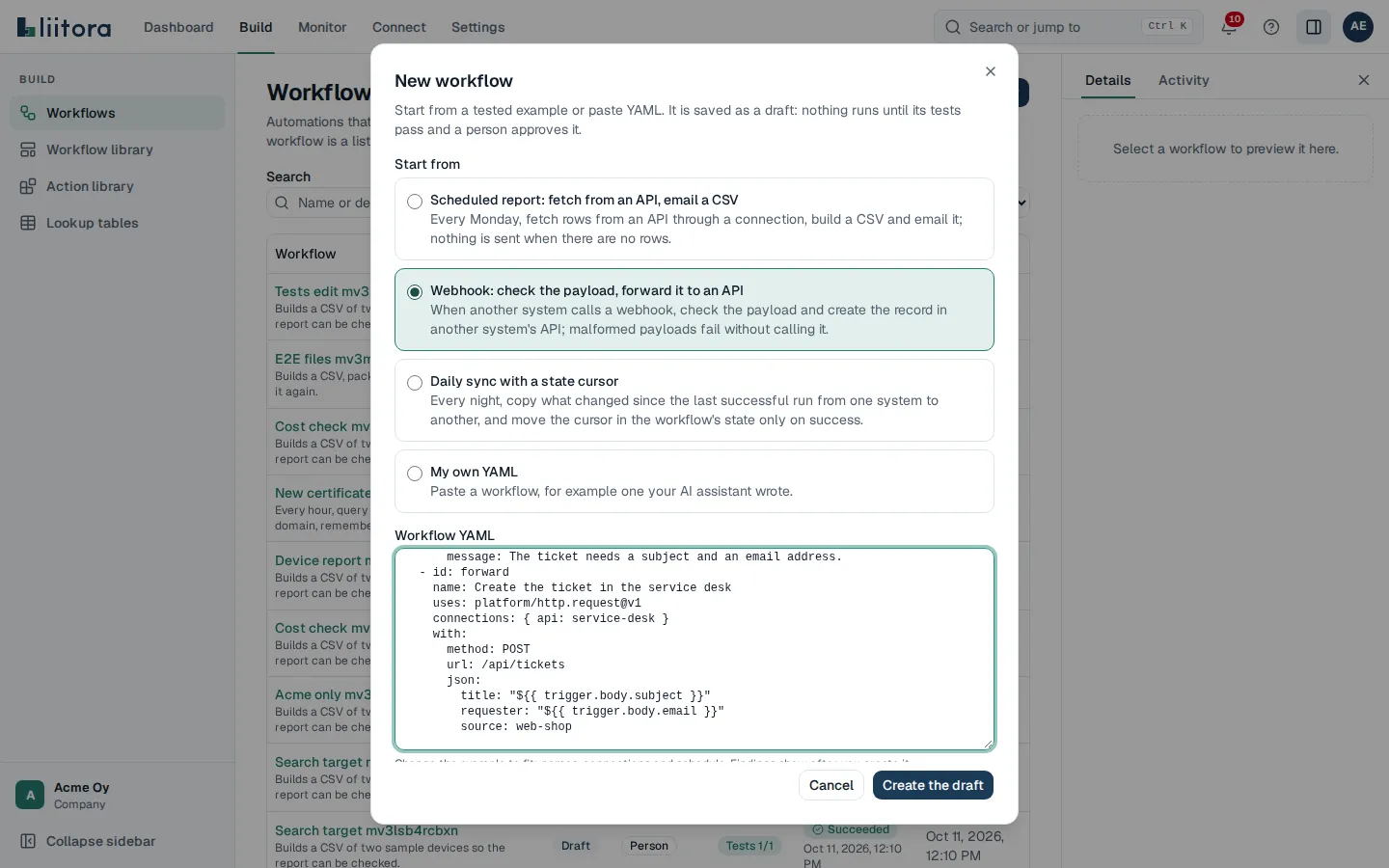Open Workflow library in sidebar
Viewport: 1389px width, 868px height.
coord(118,149)
